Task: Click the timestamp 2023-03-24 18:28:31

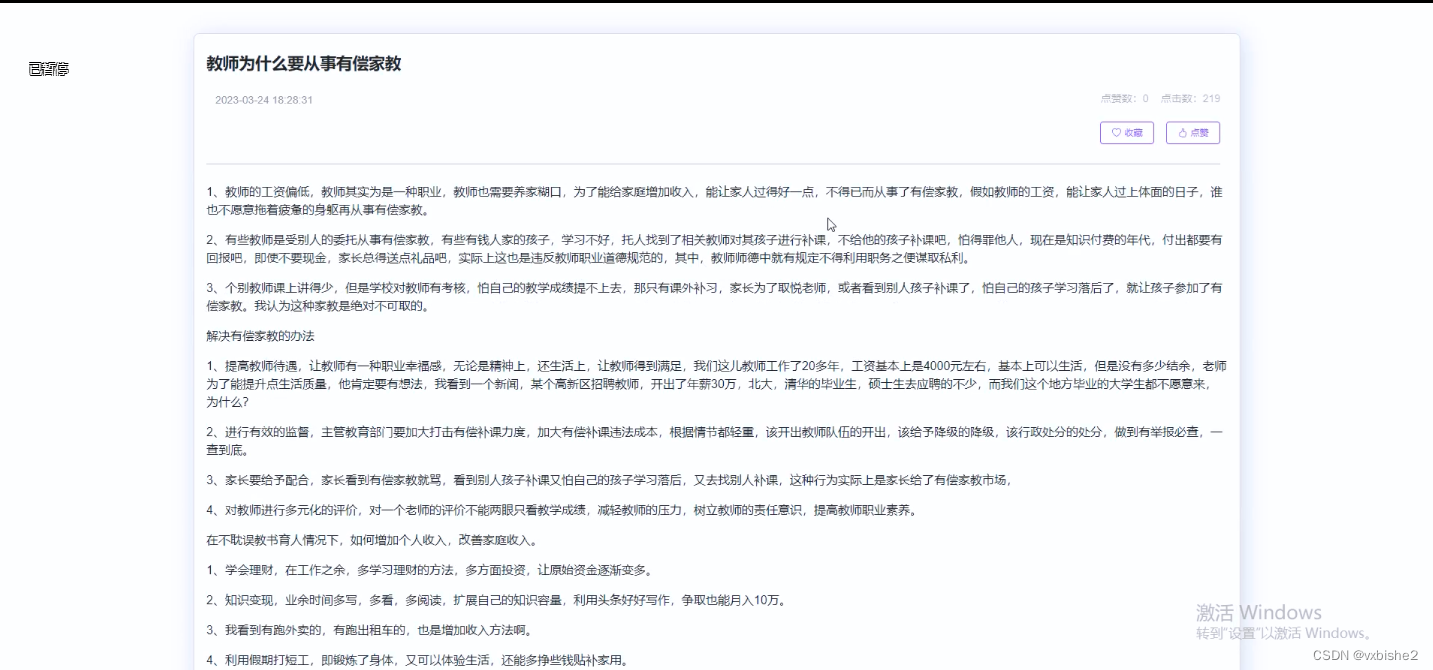Action: tap(264, 100)
